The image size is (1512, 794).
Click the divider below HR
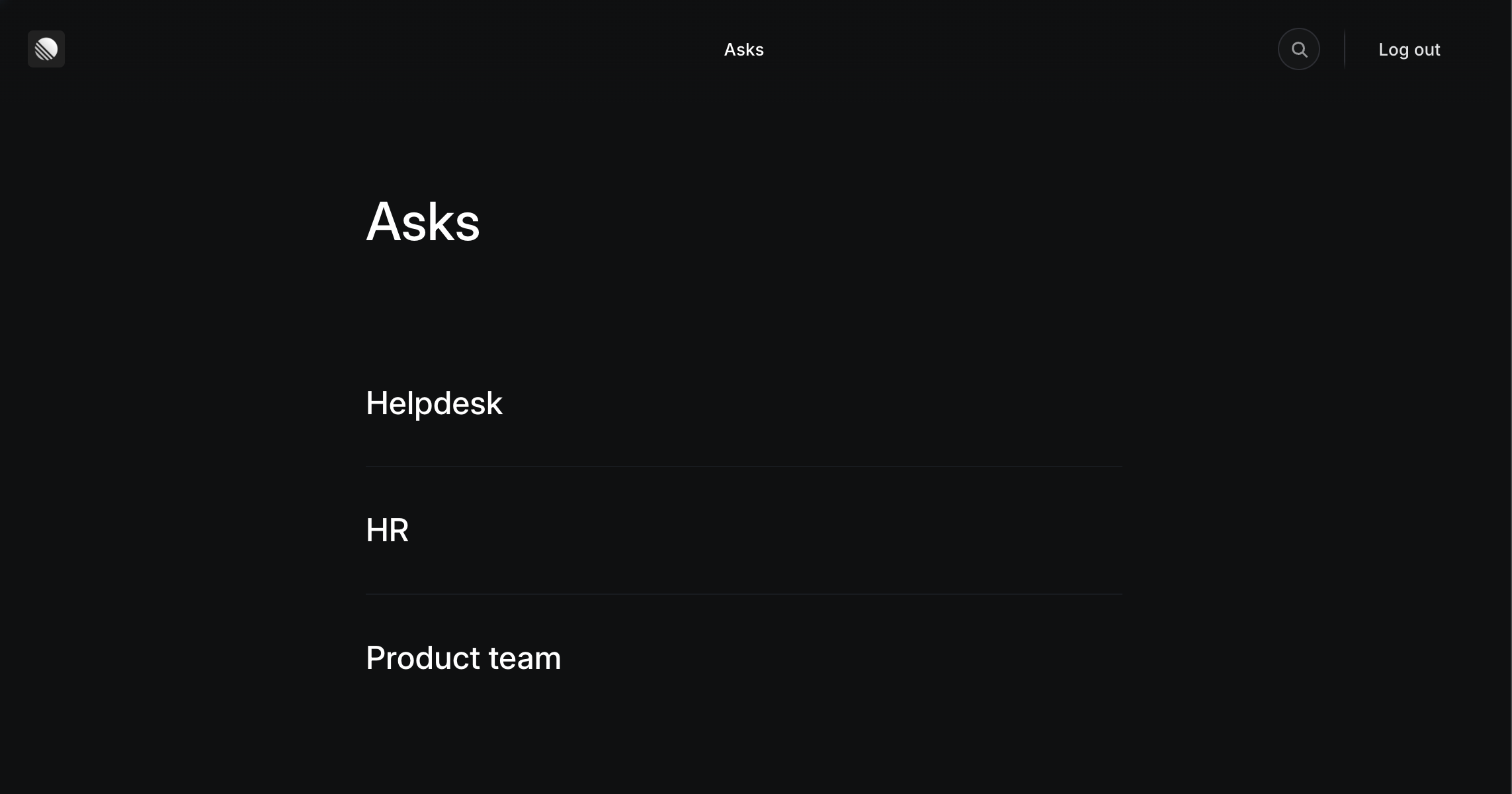tap(743, 594)
